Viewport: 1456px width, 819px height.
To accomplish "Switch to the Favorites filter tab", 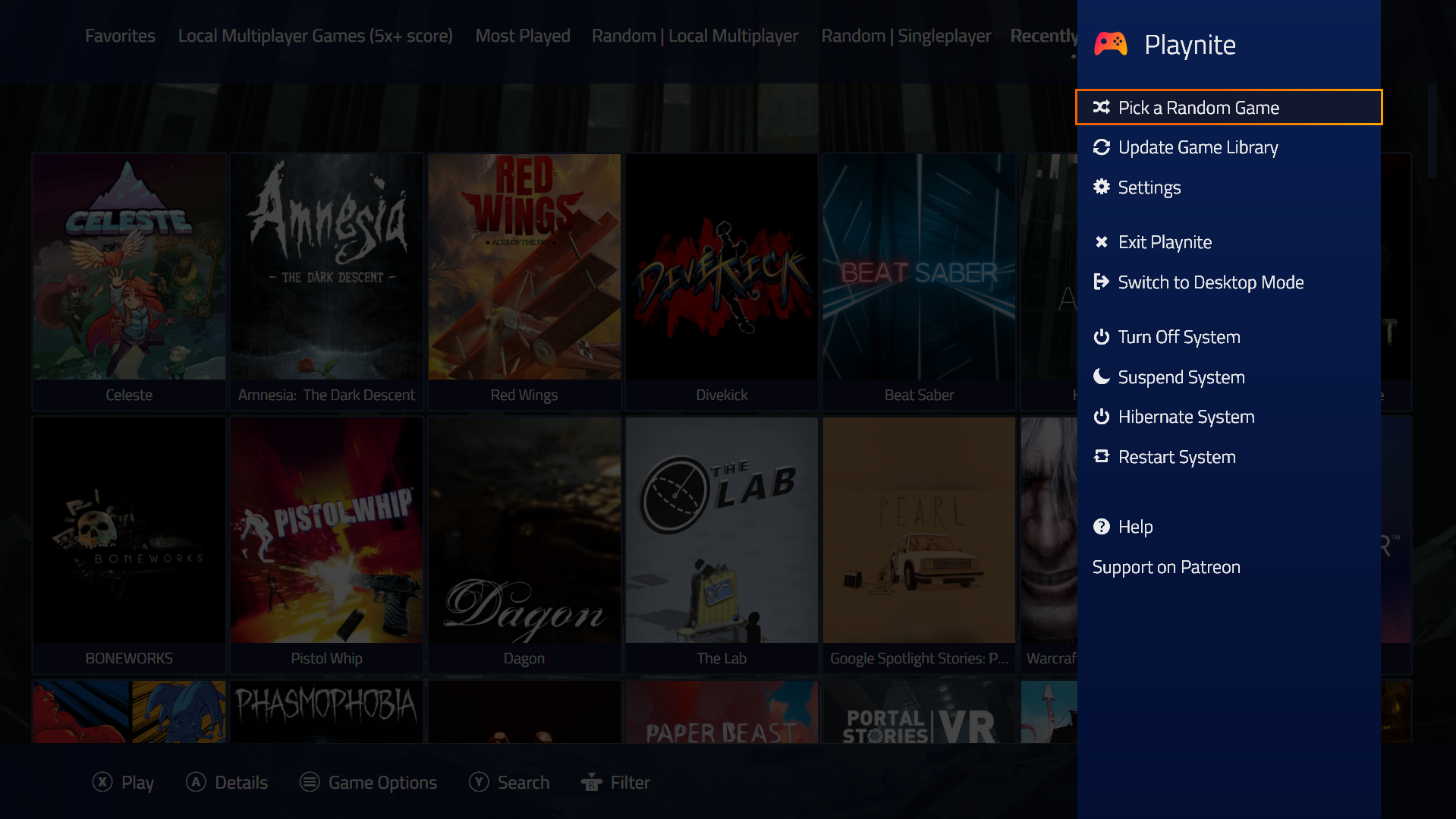I will click(x=120, y=35).
